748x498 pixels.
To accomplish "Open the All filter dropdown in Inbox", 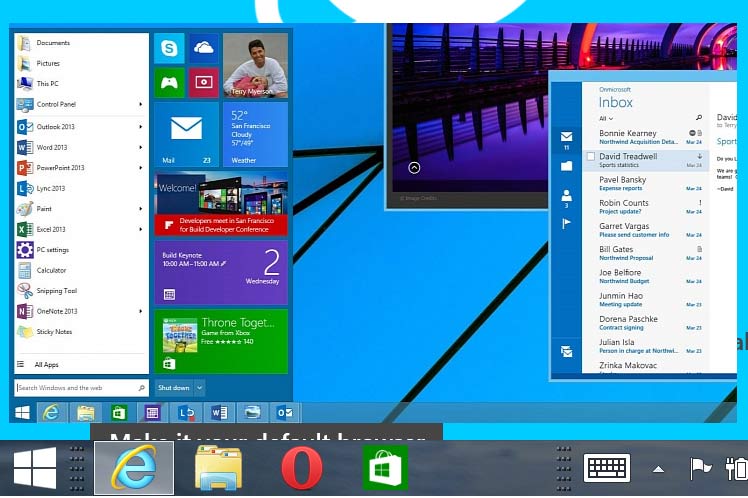I will tap(606, 118).
